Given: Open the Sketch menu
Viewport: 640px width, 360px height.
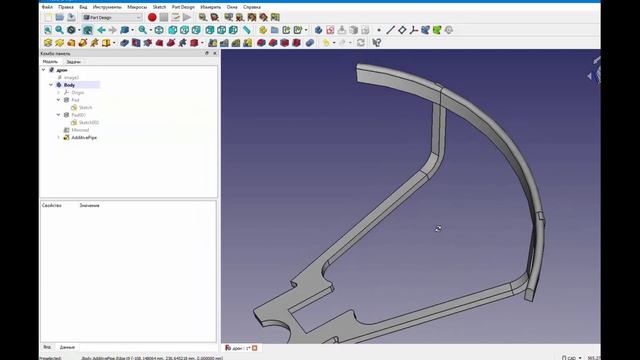Looking at the screenshot, I should pos(159,7).
